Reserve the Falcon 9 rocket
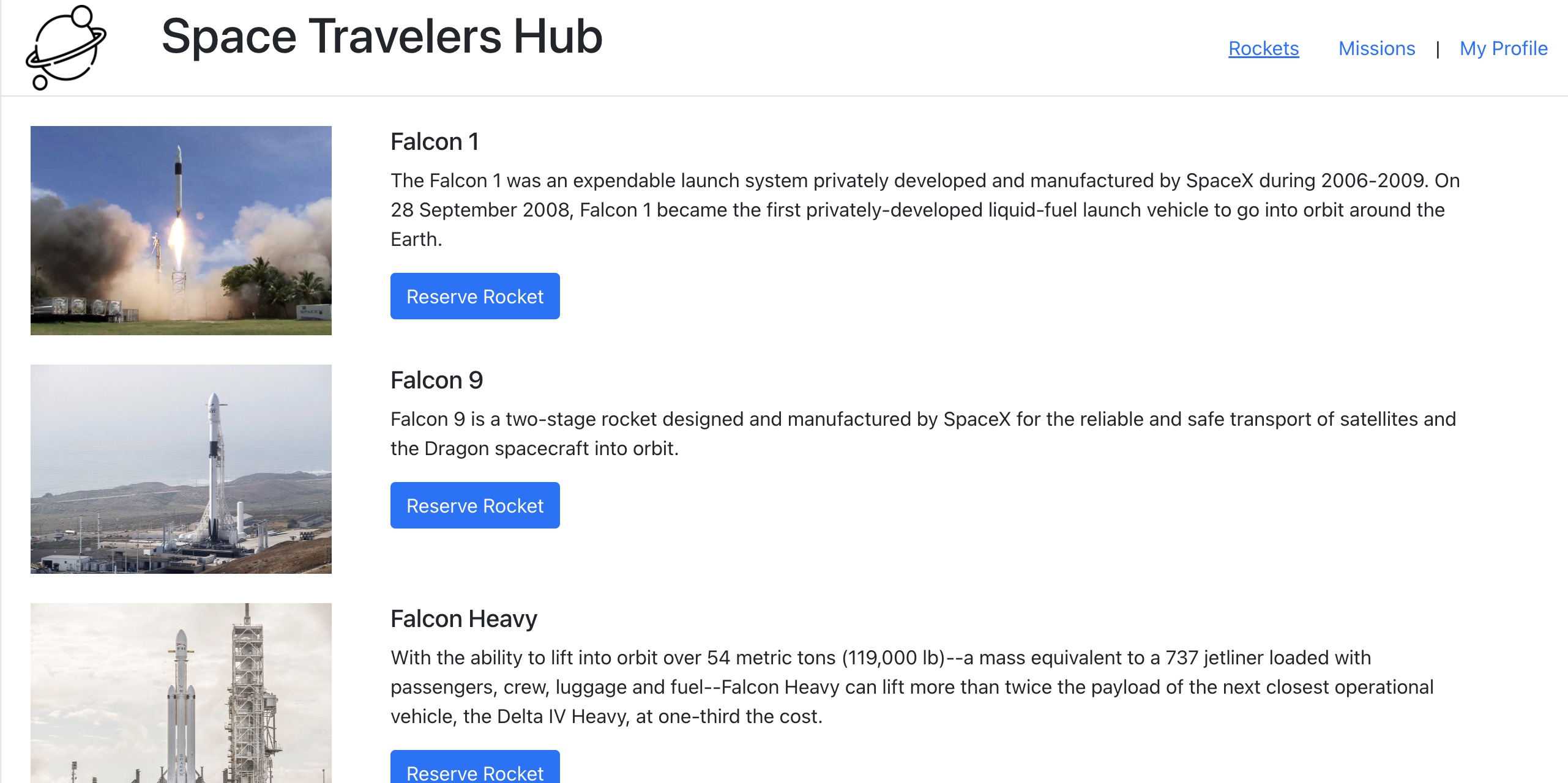This screenshot has height=783, width=1568. [x=475, y=505]
